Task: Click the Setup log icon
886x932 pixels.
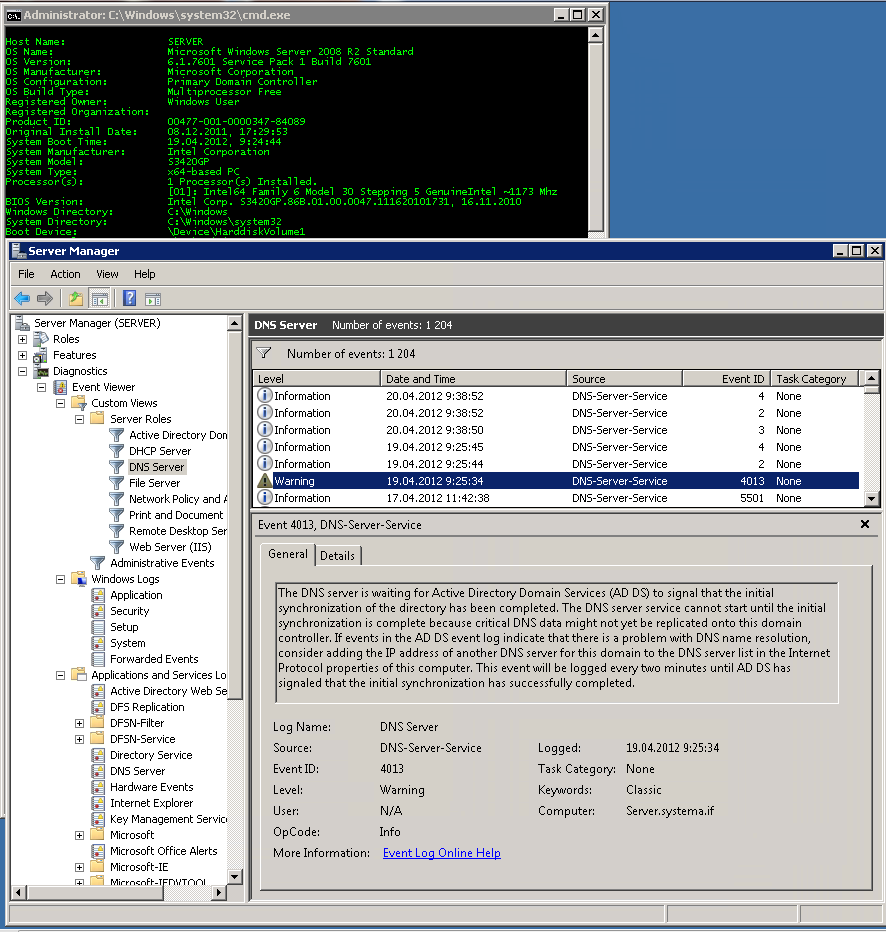Action: tap(98, 627)
